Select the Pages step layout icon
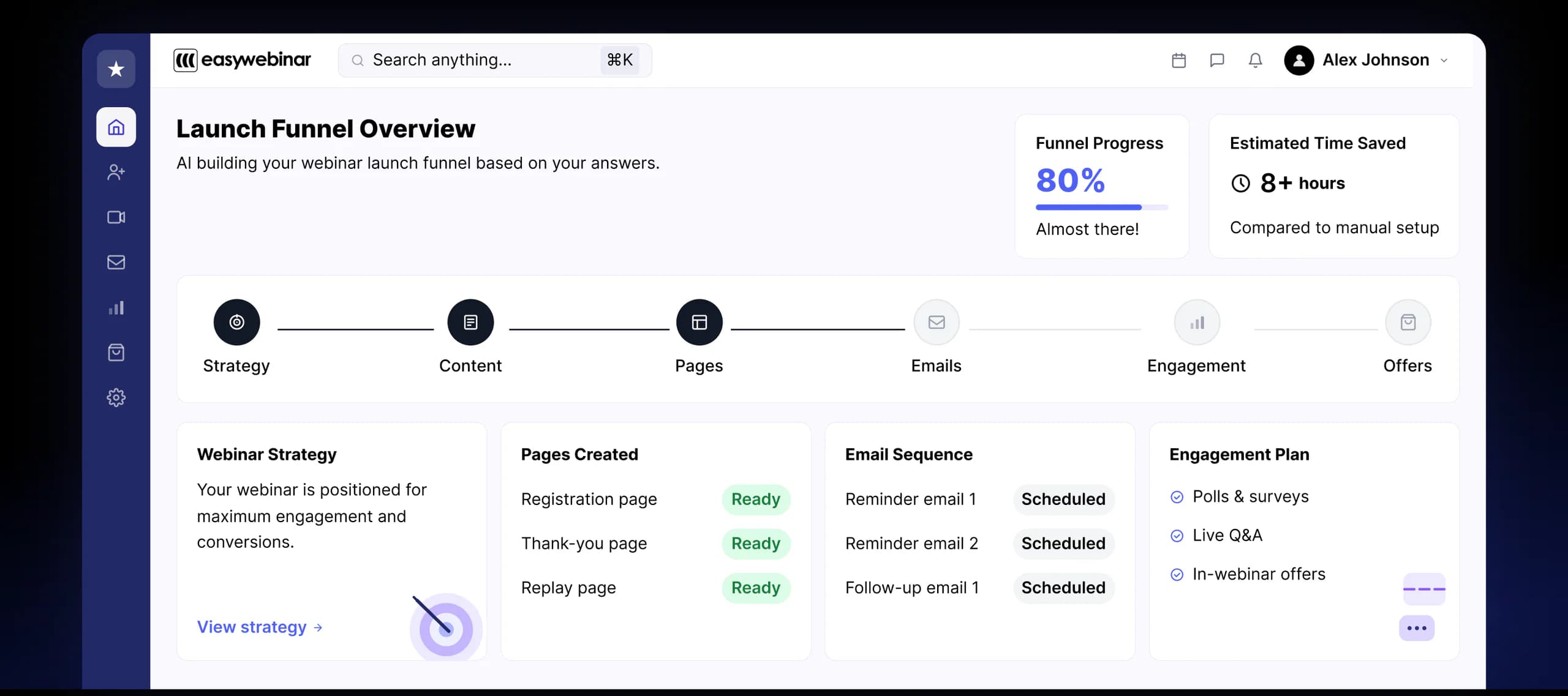This screenshot has height=696, width=1568. click(x=699, y=322)
